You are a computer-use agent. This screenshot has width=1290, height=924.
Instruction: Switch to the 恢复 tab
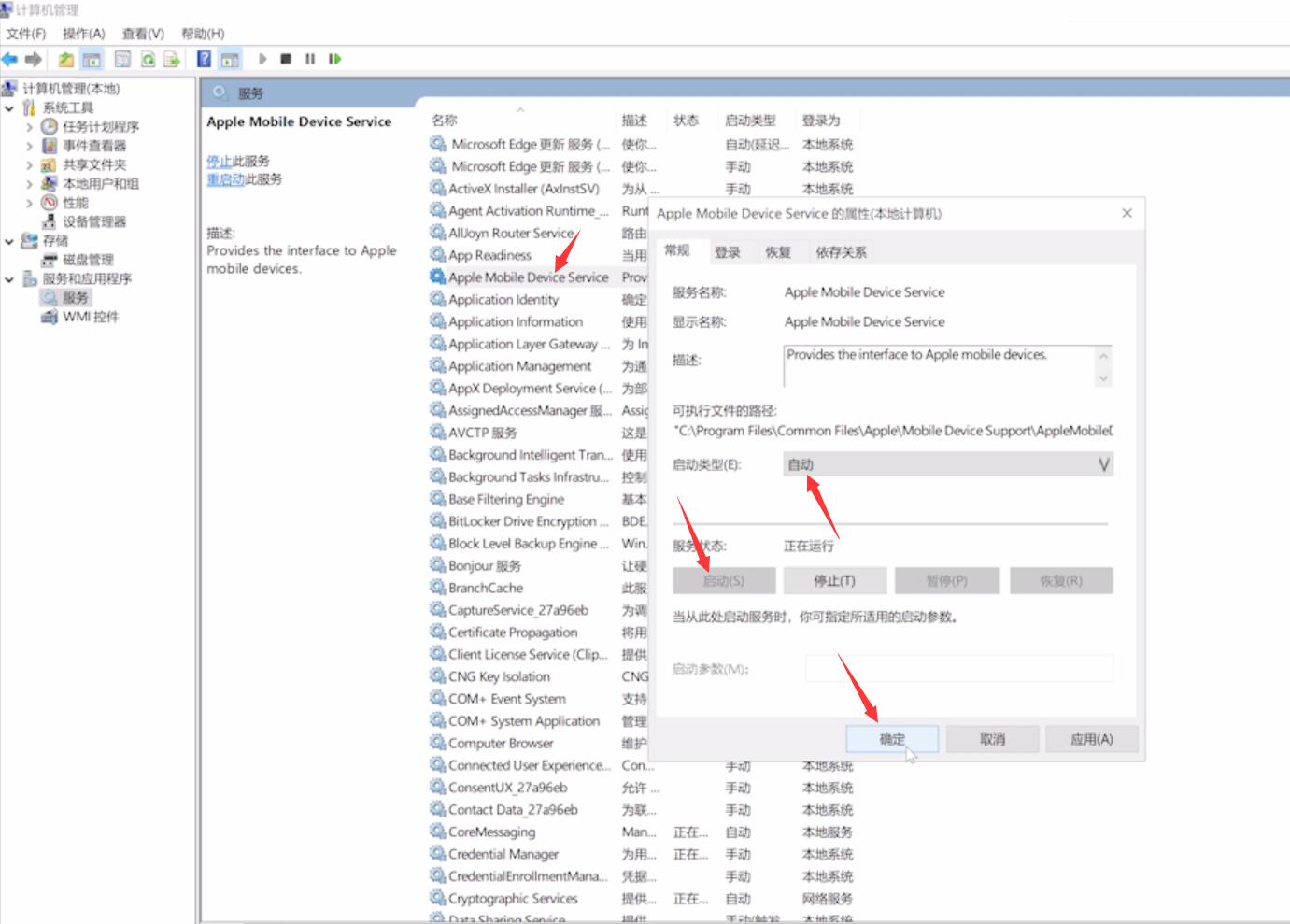tap(778, 252)
